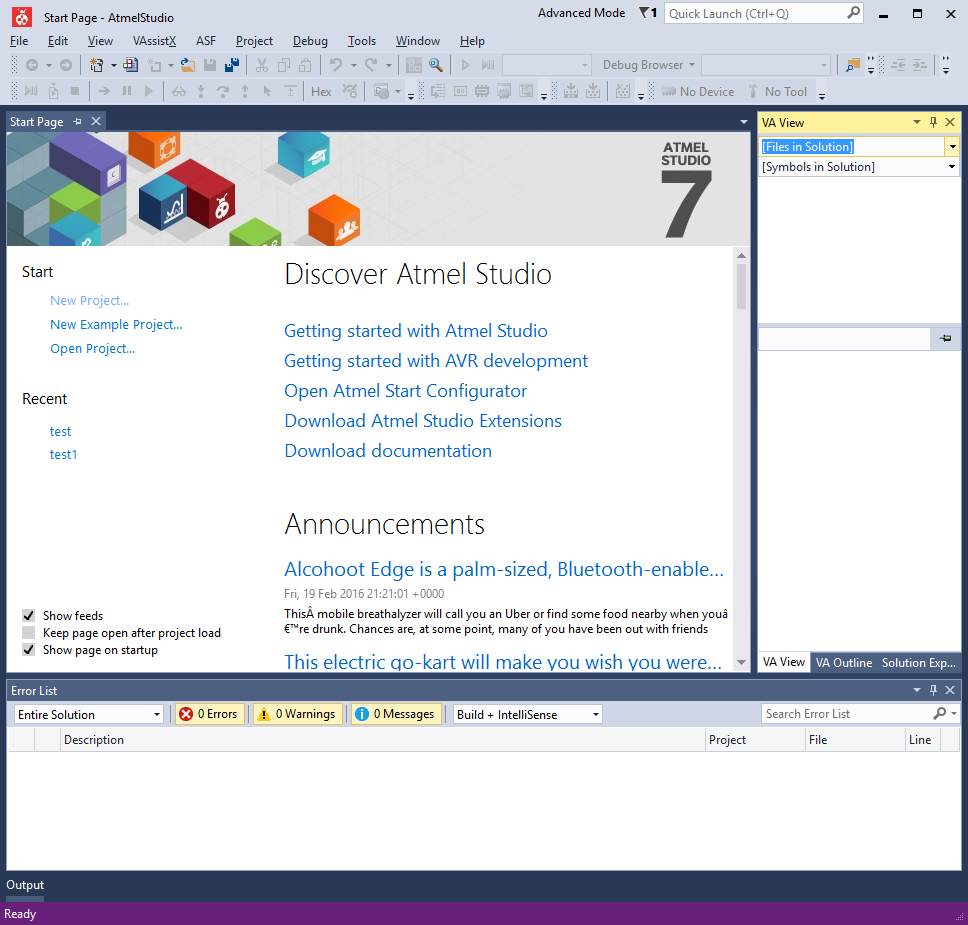Click the Download Atmel Studio Extensions link
Screen dimensions: 968x925
coord(422,421)
